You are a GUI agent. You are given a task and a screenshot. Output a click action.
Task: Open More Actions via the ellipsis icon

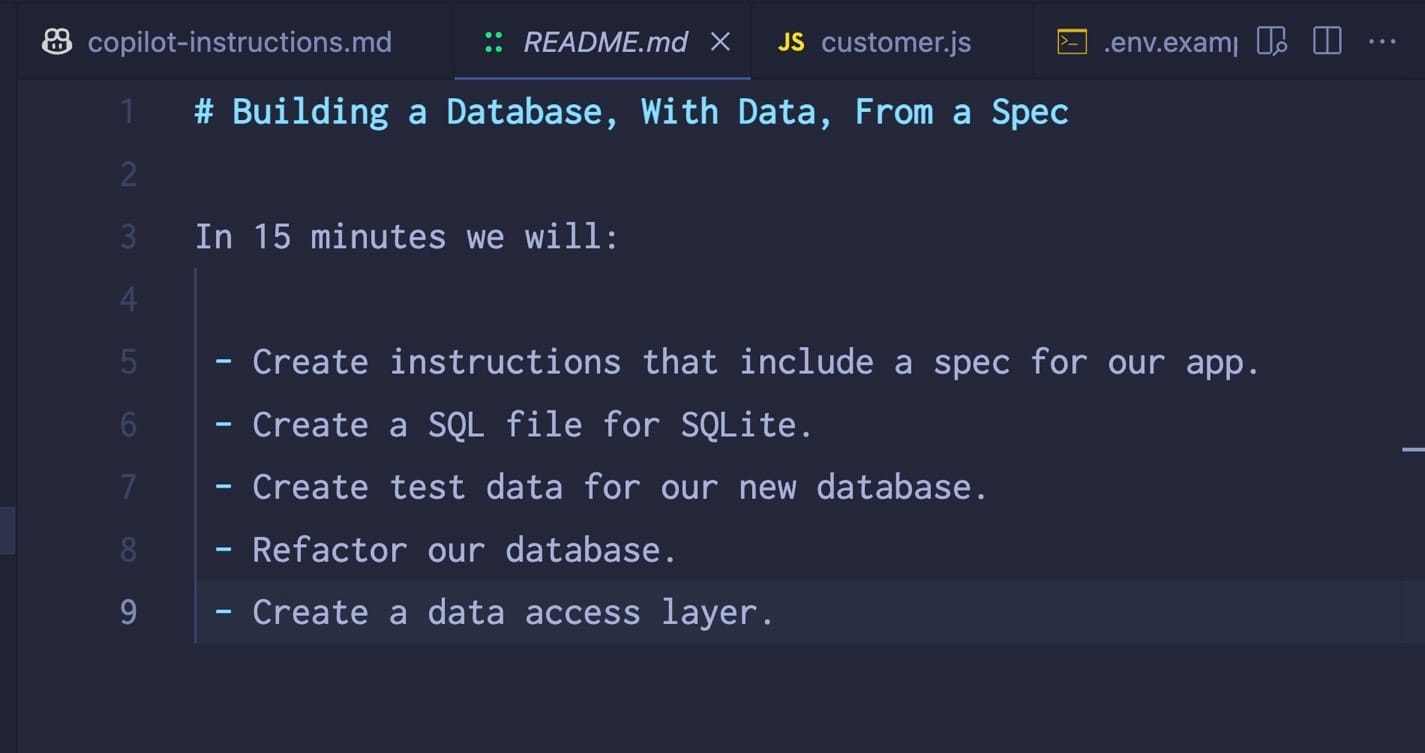coord(1382,41)
